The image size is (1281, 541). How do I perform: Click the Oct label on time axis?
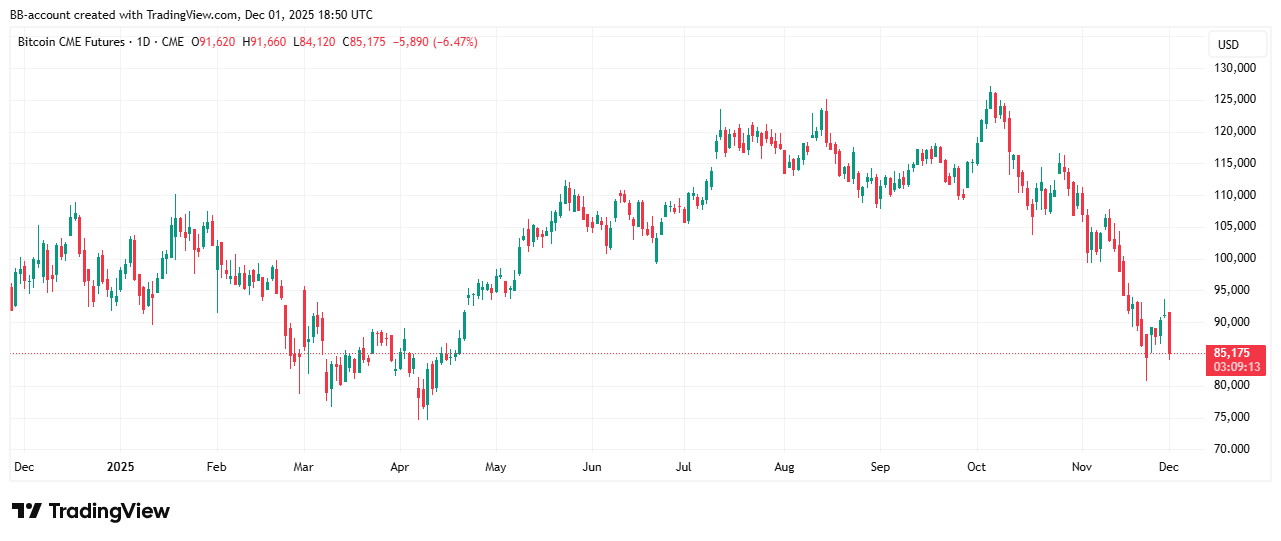(976, 467)
